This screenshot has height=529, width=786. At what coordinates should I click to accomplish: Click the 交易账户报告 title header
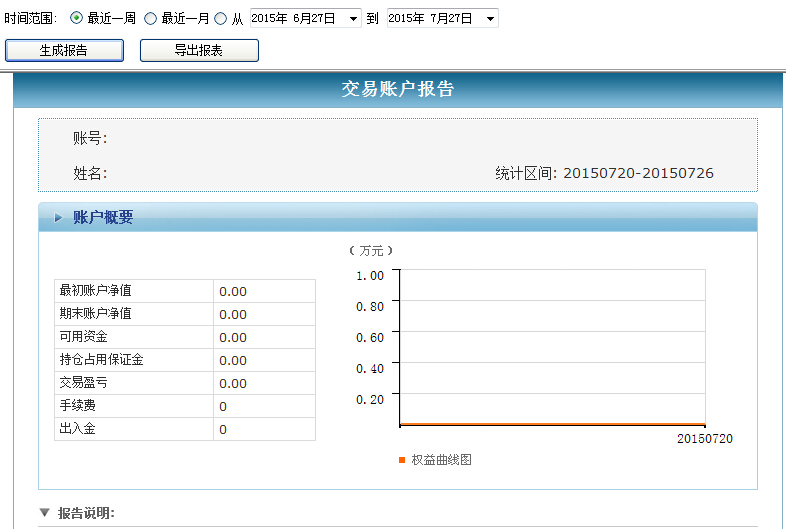point(397,90)
